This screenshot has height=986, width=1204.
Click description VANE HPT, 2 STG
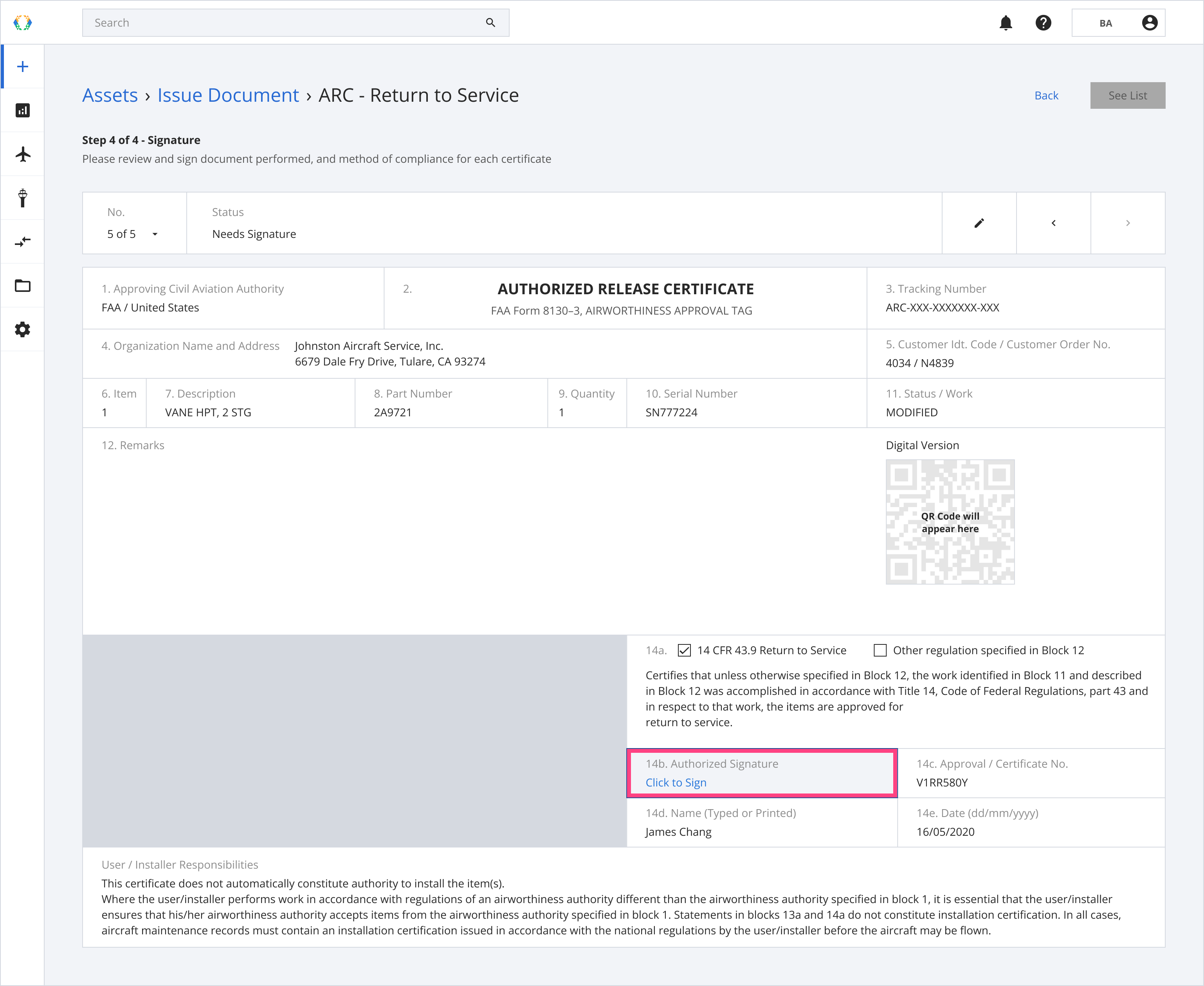[x=208, y=412]
